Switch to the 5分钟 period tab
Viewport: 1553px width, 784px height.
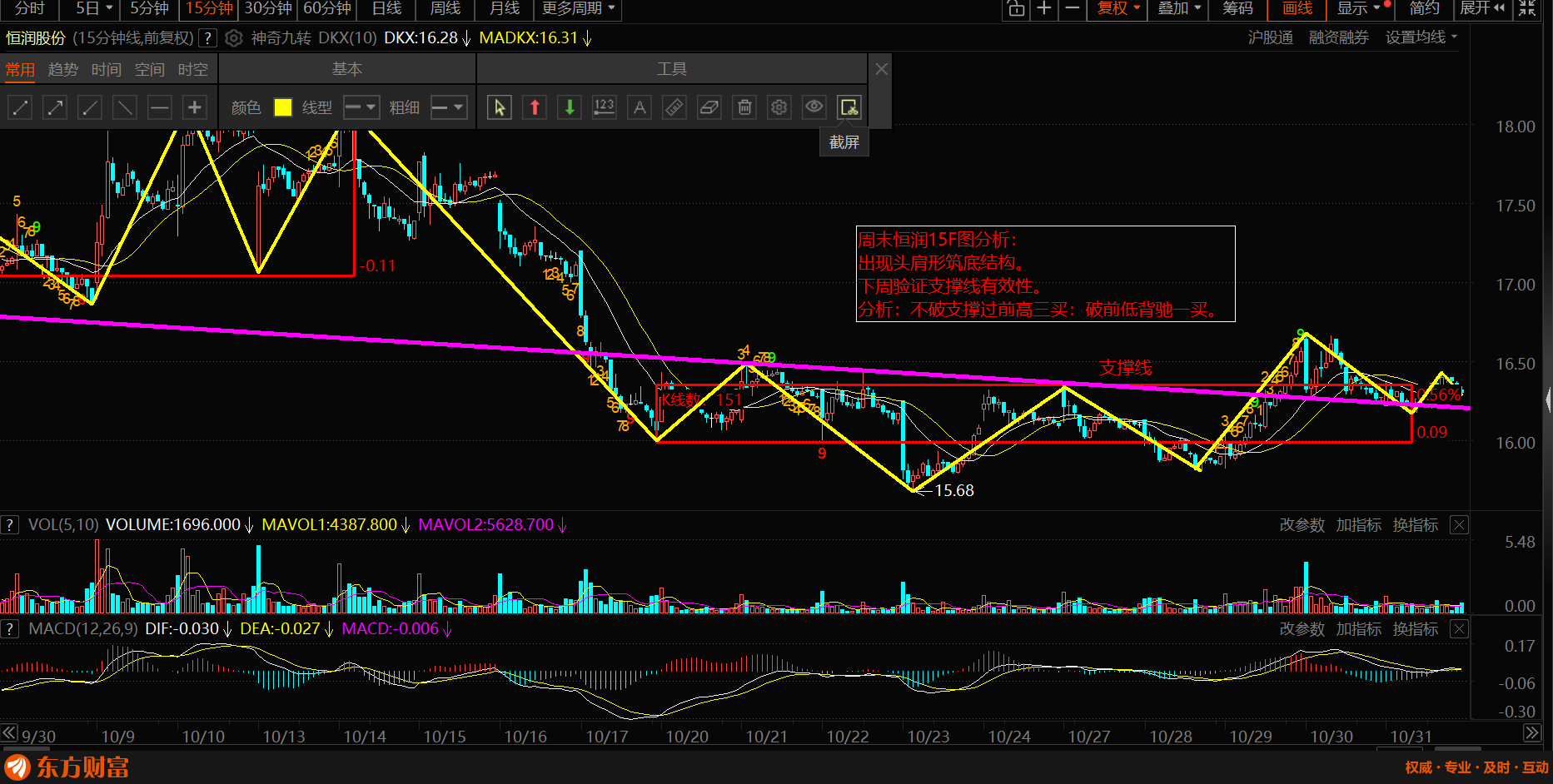[149, 9]
